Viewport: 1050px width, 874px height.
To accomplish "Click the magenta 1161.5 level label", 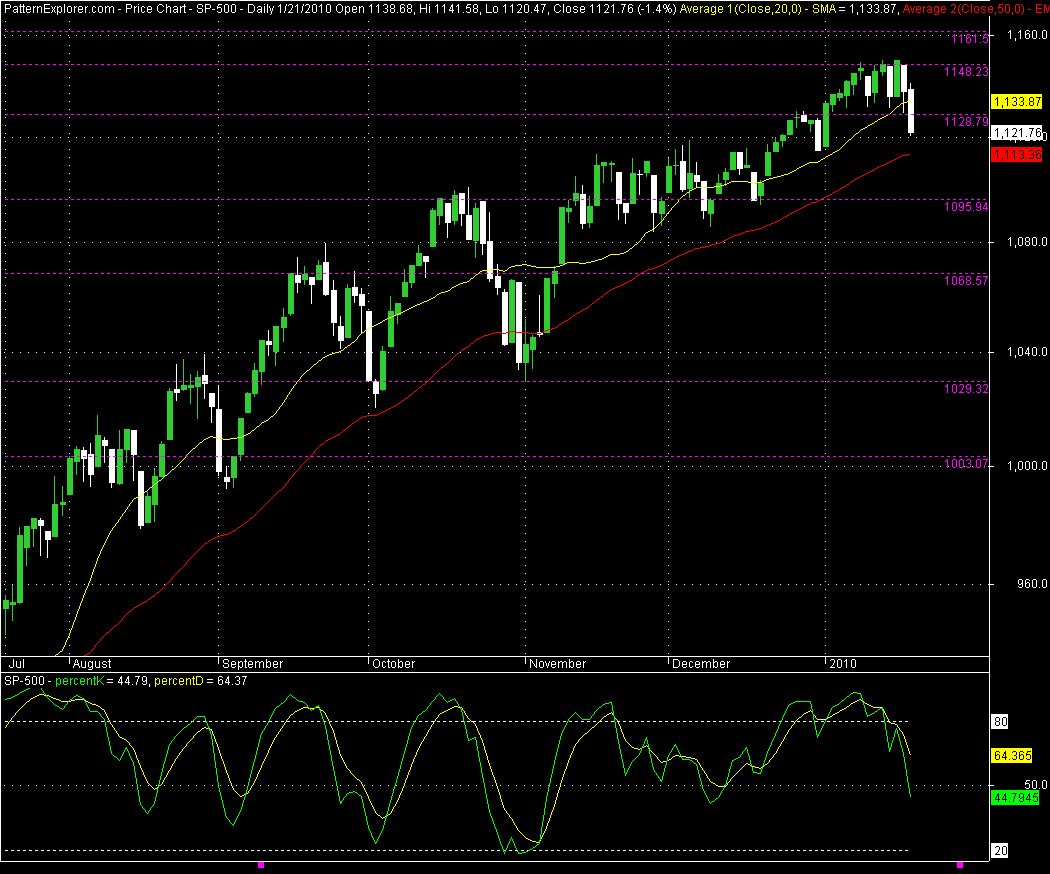I will click(970, 39).
